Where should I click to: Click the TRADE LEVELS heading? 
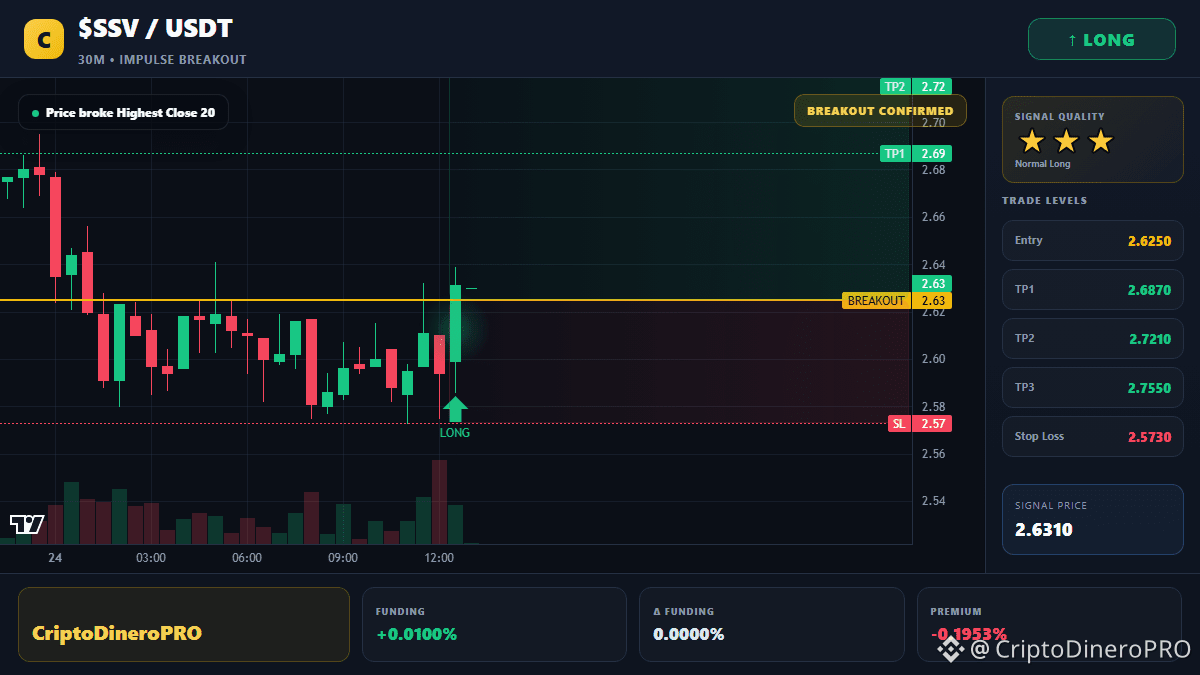pos(1044,201)
